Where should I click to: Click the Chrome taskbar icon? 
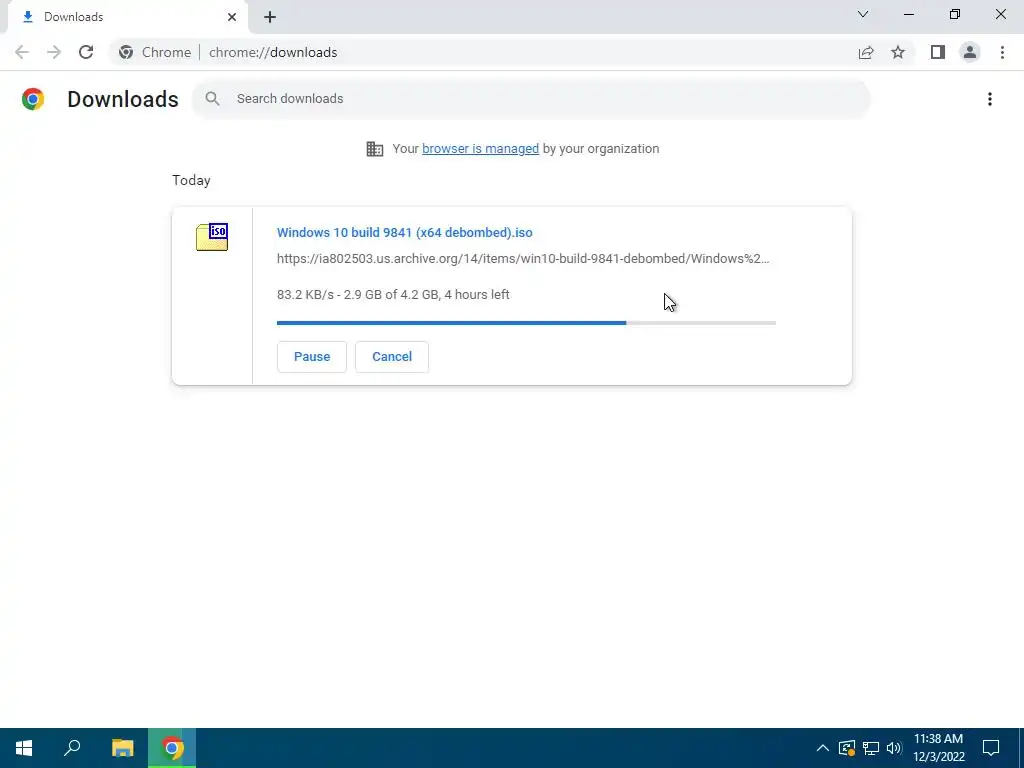pos(172,748)
